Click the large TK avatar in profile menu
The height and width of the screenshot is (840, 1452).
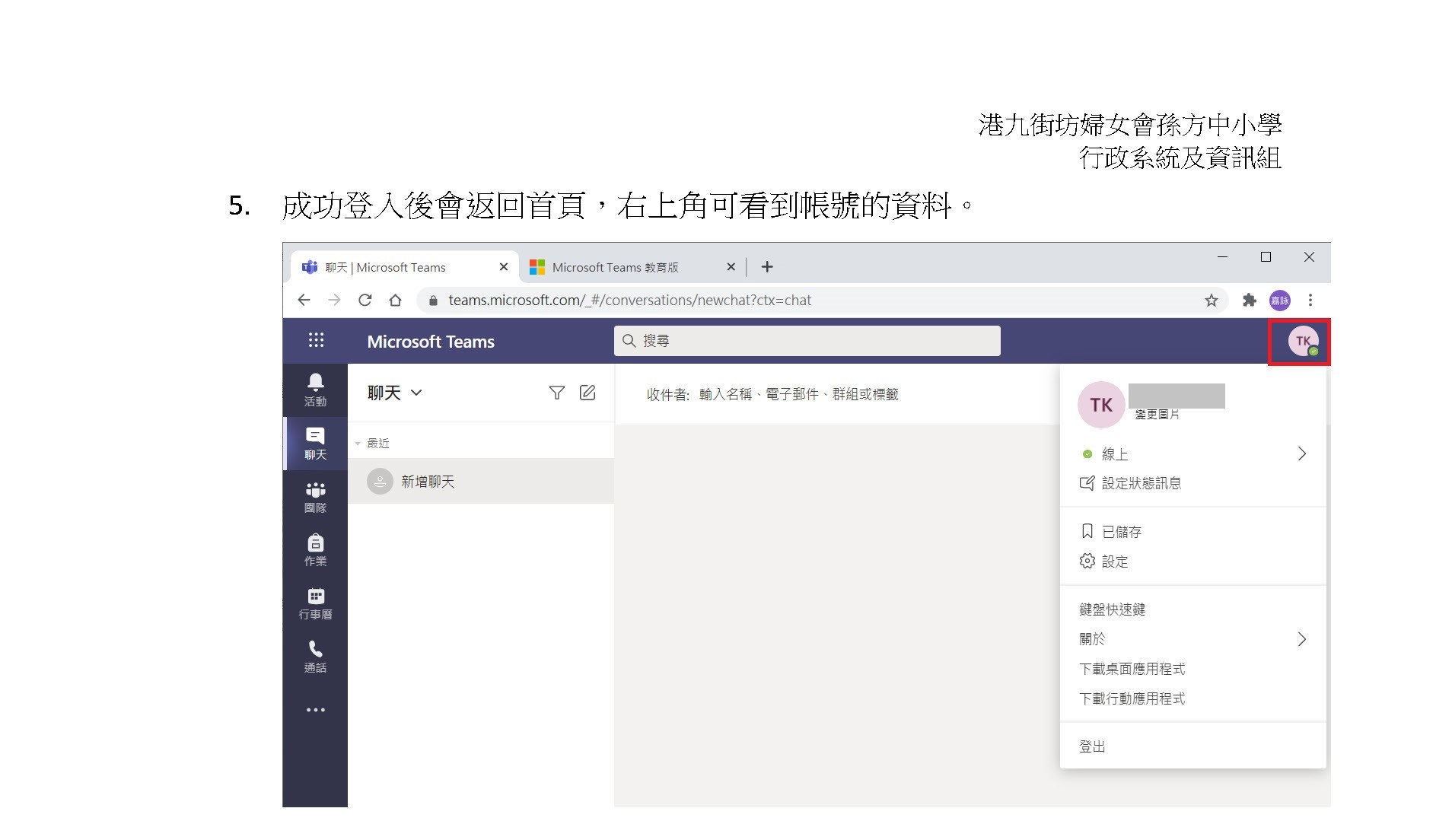pos(1101,405)
